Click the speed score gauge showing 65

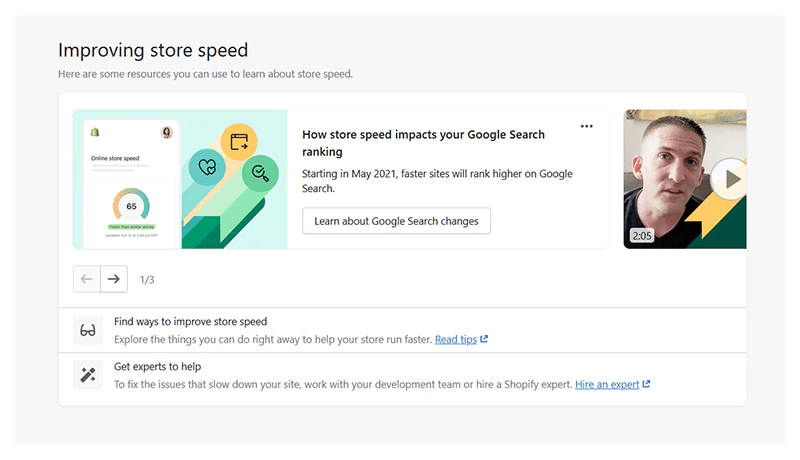click(x=131, y=205)
